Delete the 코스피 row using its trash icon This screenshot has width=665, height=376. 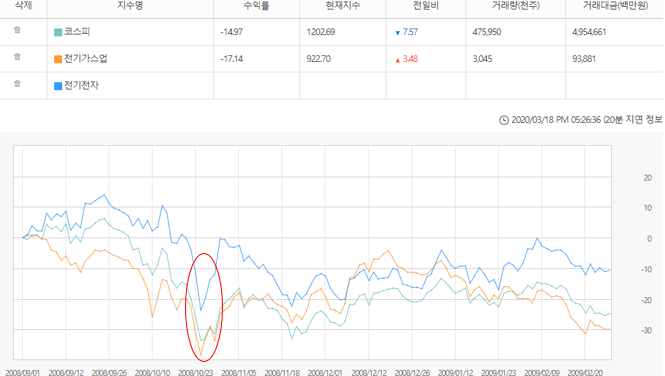point(17,30)
